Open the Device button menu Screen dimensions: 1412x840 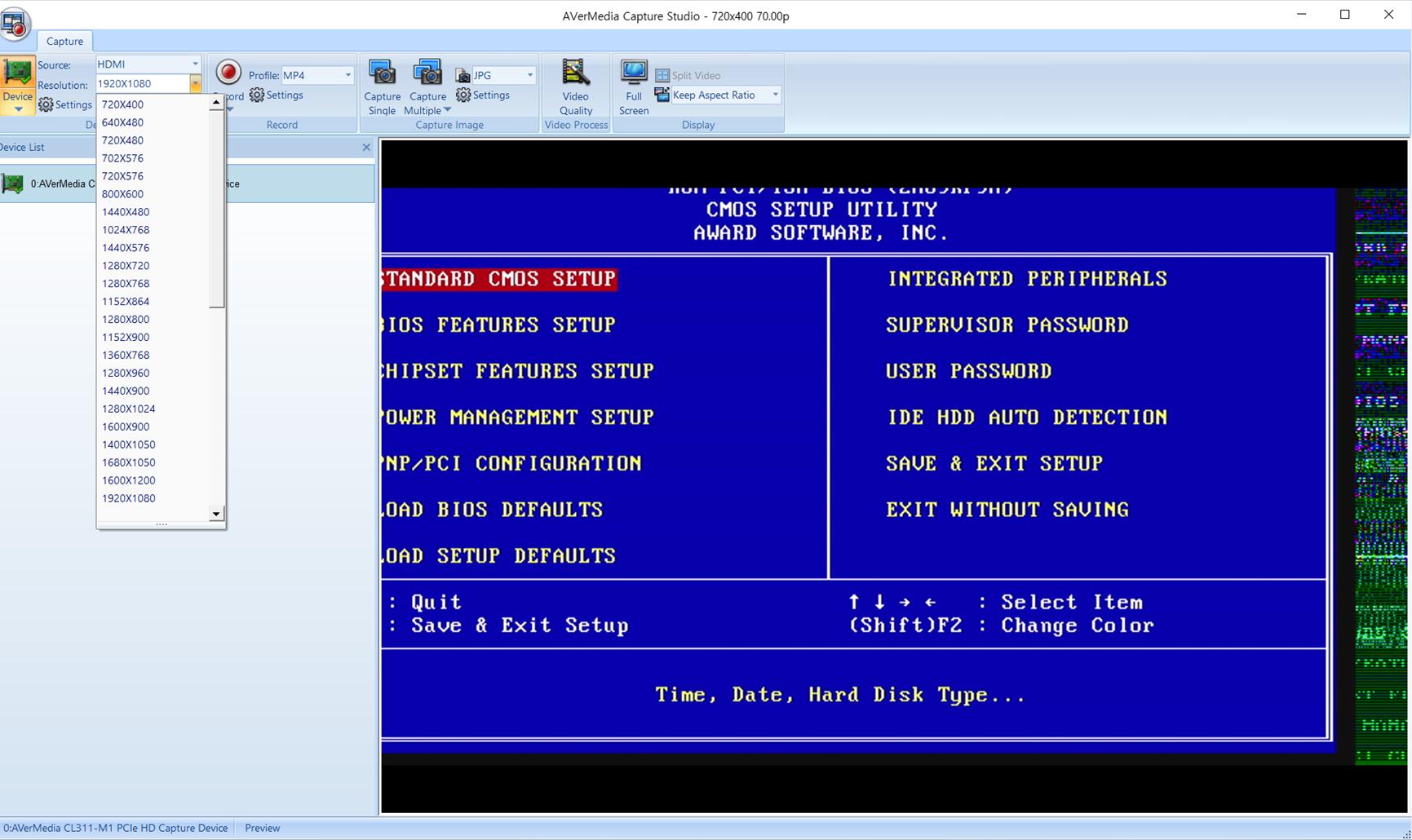click(17, 85)
